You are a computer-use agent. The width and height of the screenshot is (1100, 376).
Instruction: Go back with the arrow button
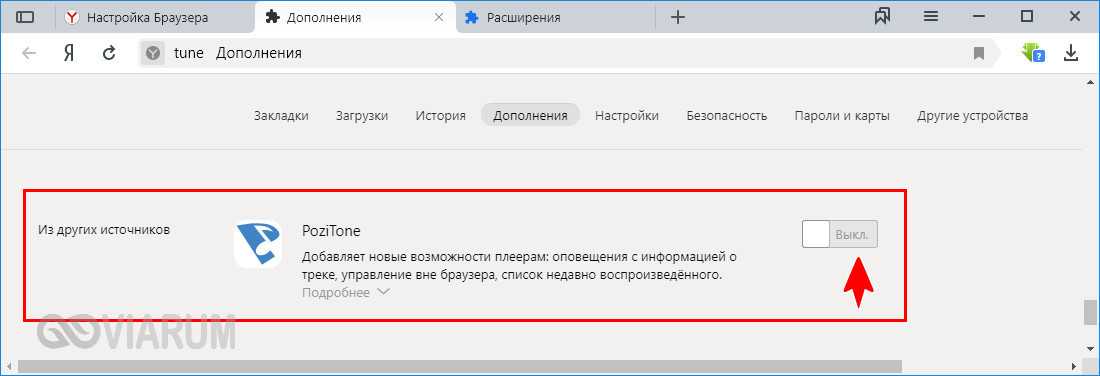(x=29, y=53)
